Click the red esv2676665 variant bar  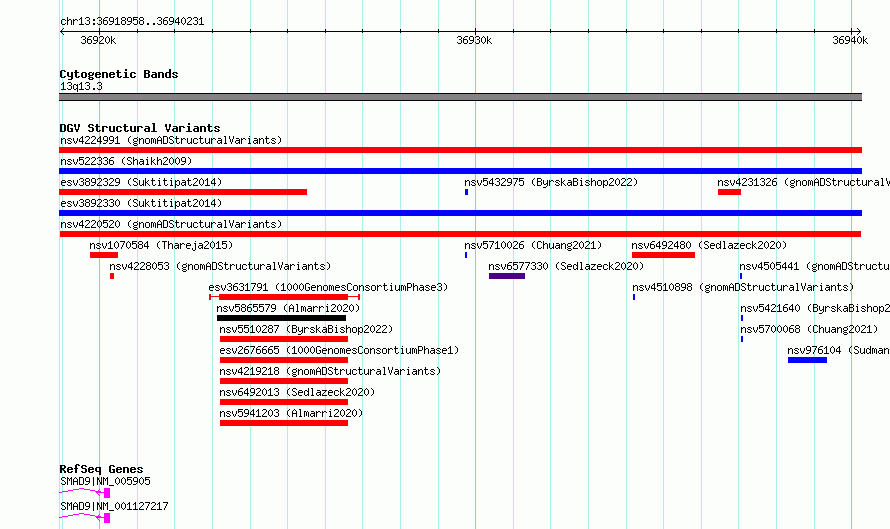[x=284, y=360]
